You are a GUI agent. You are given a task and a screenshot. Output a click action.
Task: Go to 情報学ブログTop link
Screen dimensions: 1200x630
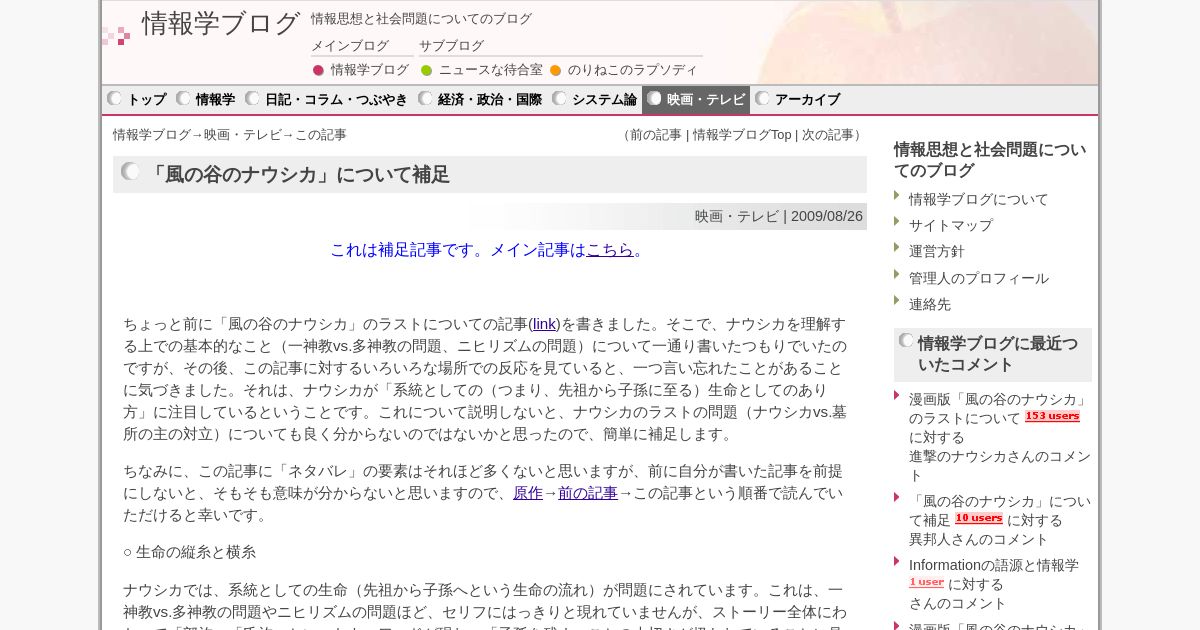pyautogui.click(x=742, y=135)
